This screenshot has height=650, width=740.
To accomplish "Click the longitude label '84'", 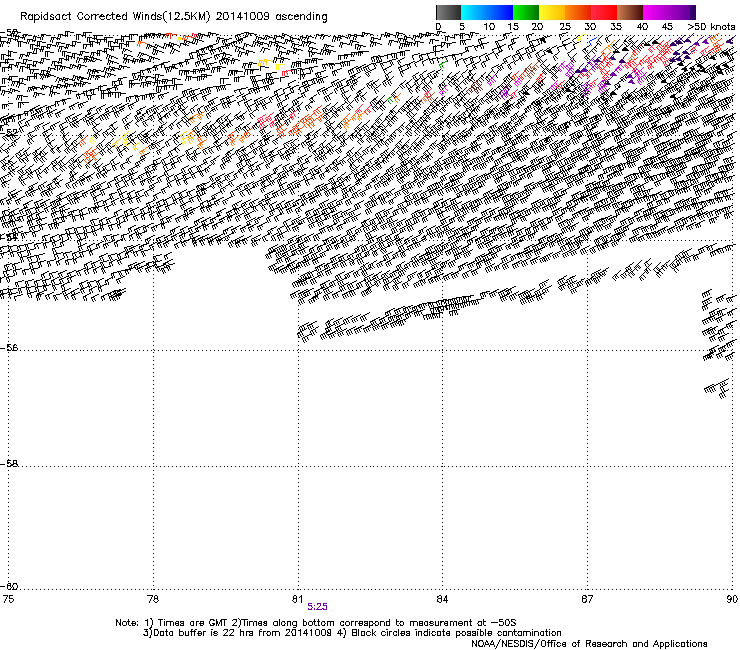I will pos(442,599).
